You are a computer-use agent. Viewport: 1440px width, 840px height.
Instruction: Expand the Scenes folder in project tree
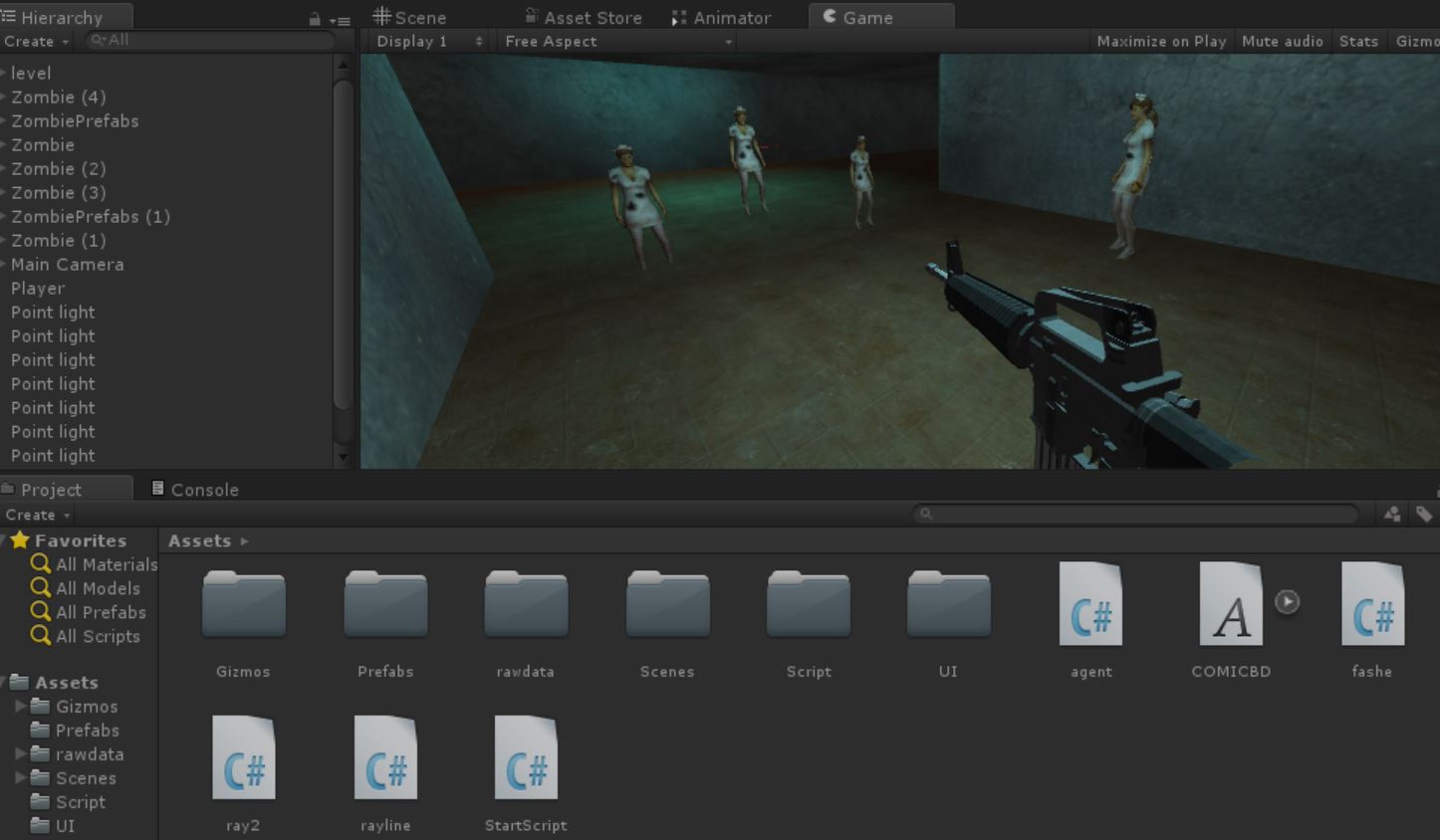[20, 777]
